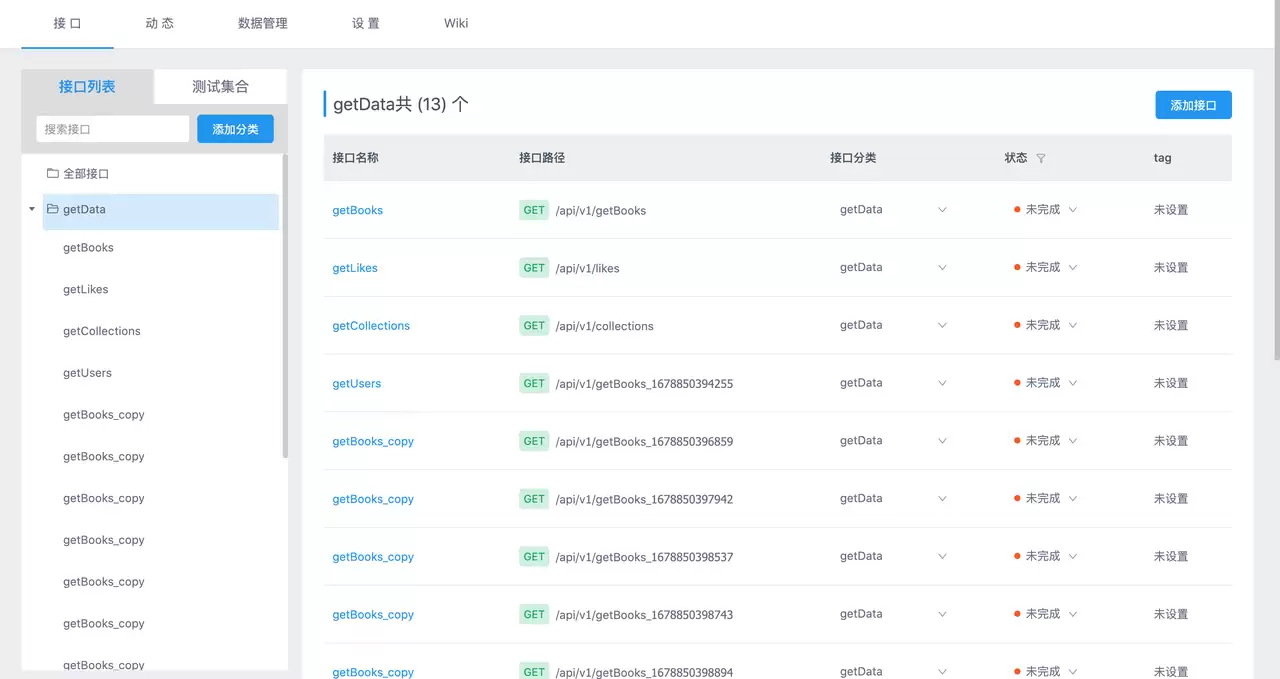This screenshot has height=679, width=1280.
Task: Open the 设置 tab
Action: (366, 23)
